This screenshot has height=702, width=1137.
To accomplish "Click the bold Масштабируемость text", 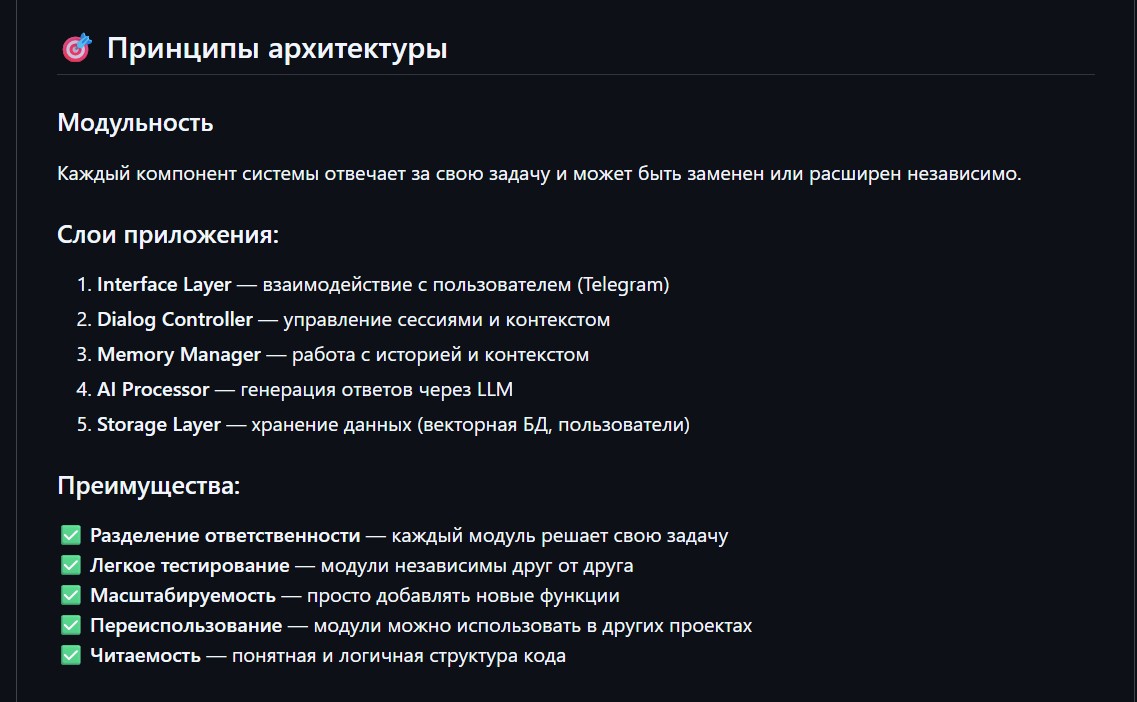I will [x=183, y=595].
